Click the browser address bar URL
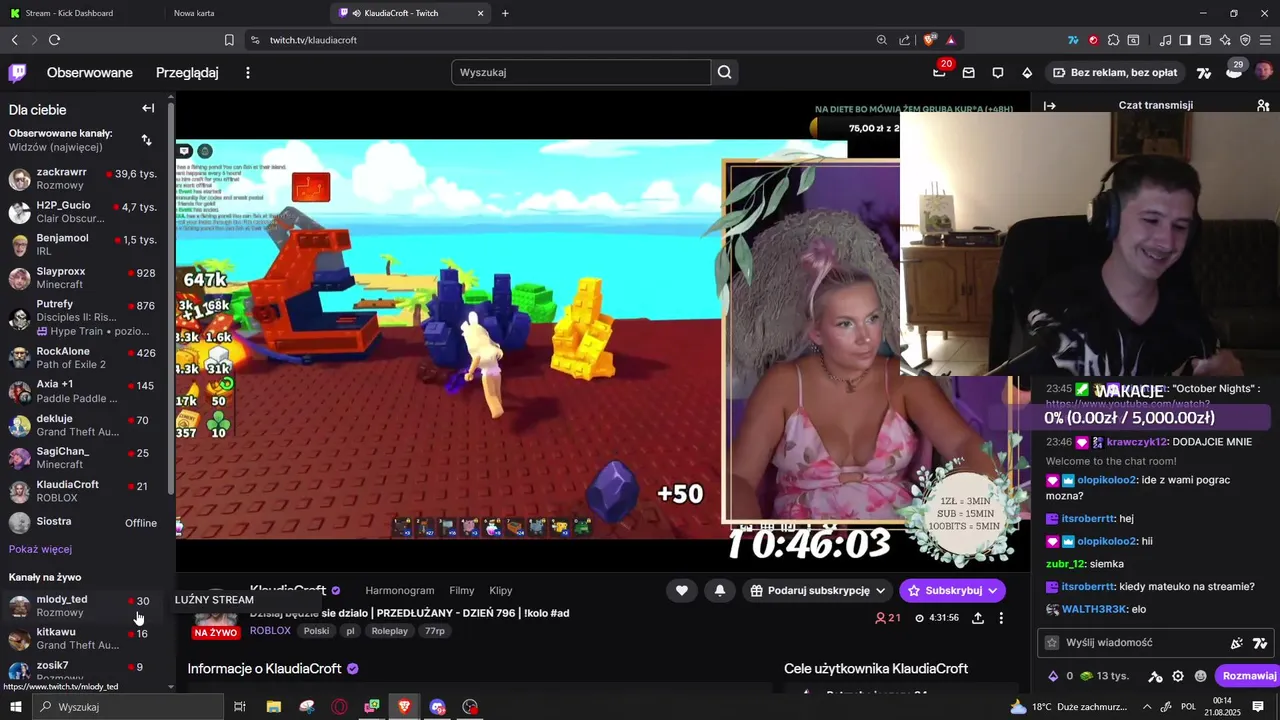The height and width of the screenshot is (720, 1280). click(x=313, y=40)
